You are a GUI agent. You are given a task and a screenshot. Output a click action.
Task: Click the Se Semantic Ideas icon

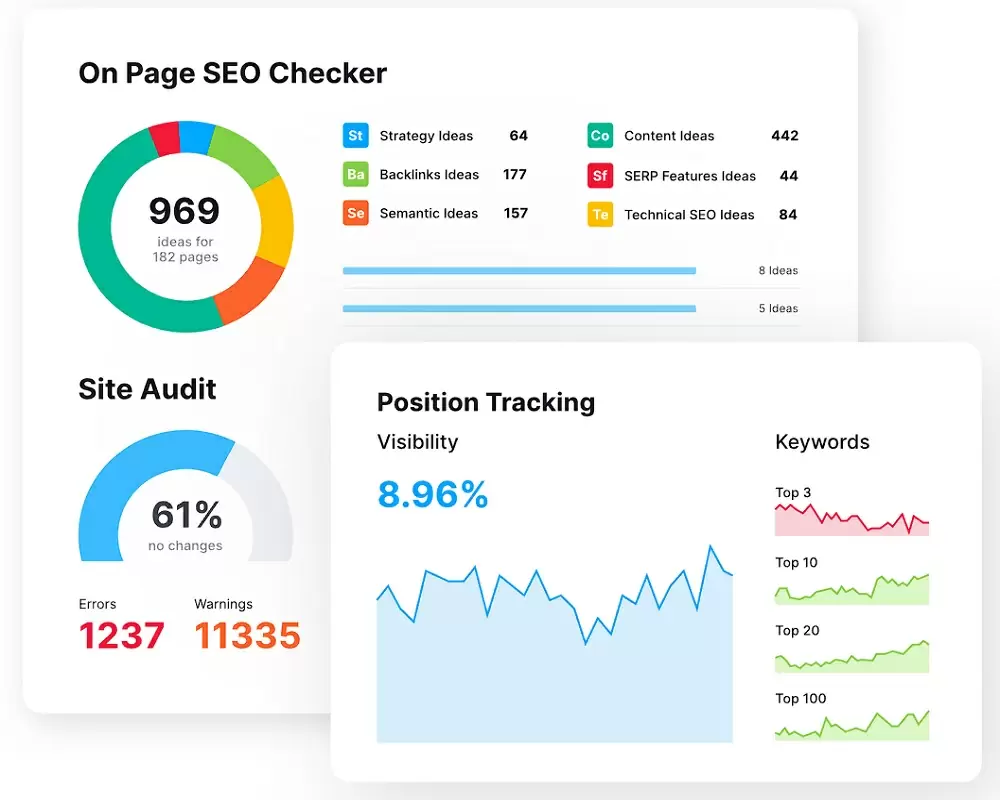355,213
